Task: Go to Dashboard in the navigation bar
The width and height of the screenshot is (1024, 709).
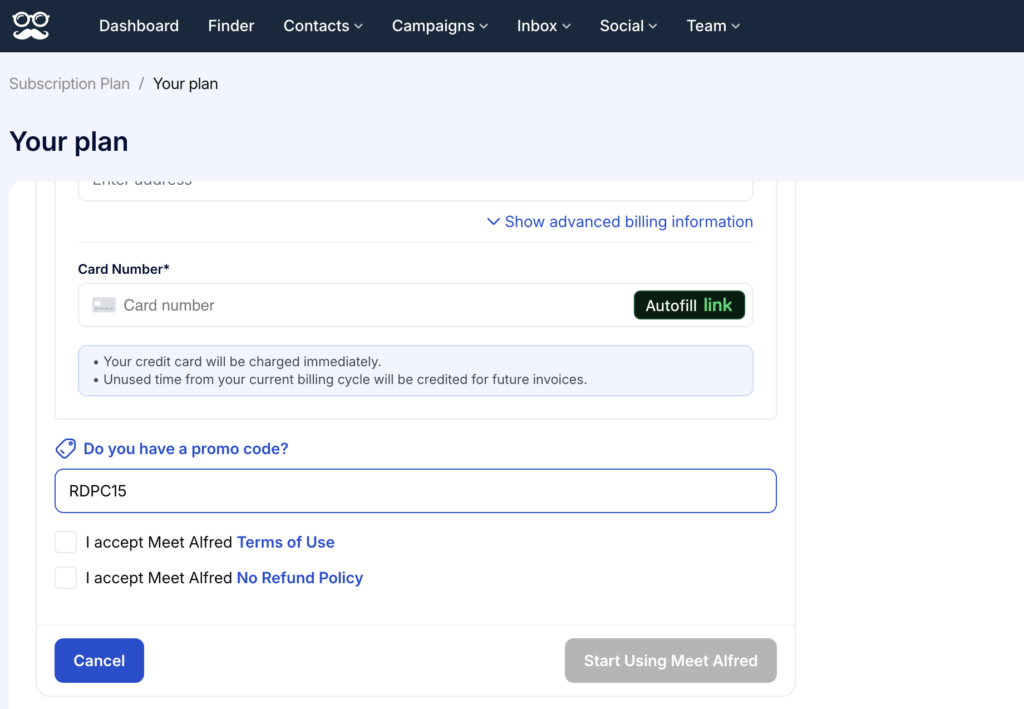Action: [139, 26]
